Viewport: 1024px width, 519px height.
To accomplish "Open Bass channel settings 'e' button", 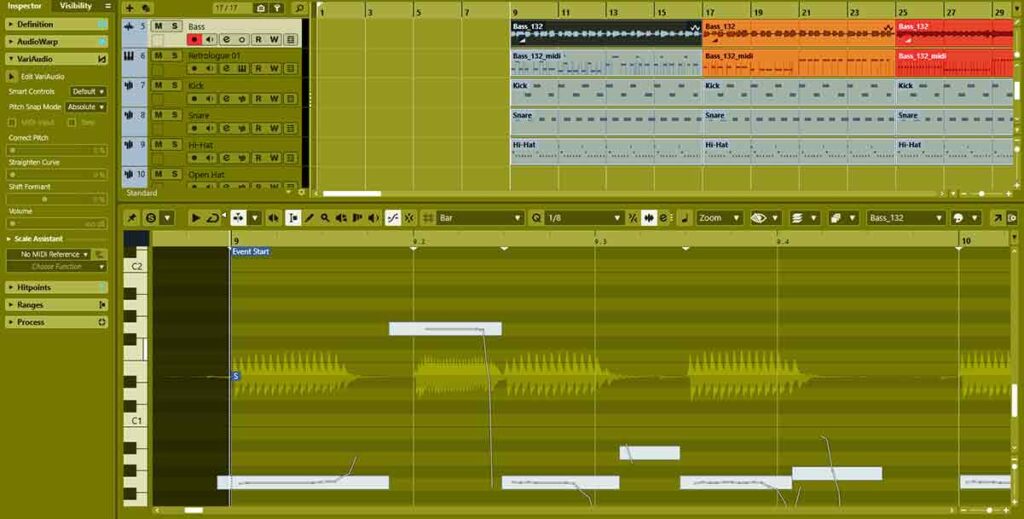I will click(x=227, y=40).
